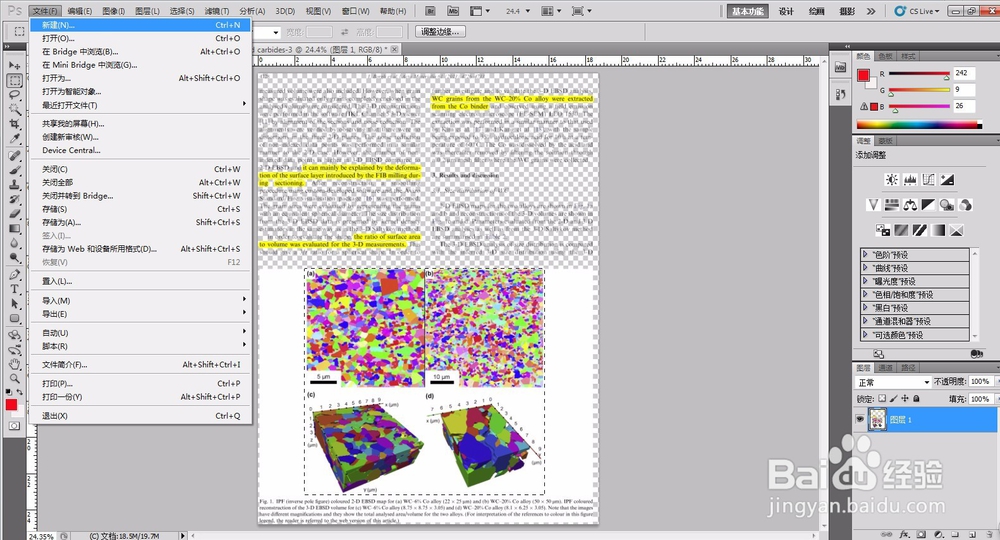The height and width of the screenshot is (540, 1000).
Task: Expand the "通道混和器"预设 presets
Action: coord(865,321)
